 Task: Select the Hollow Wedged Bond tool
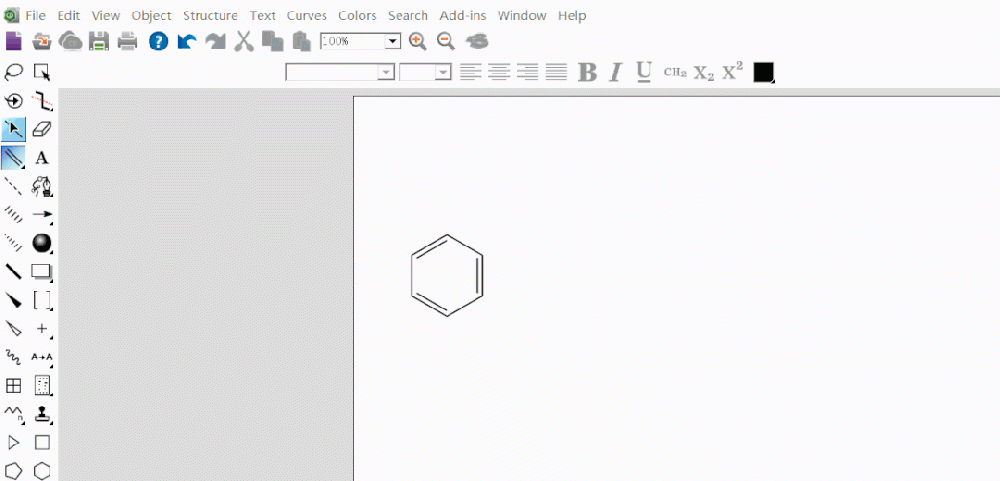click(13, 328)
